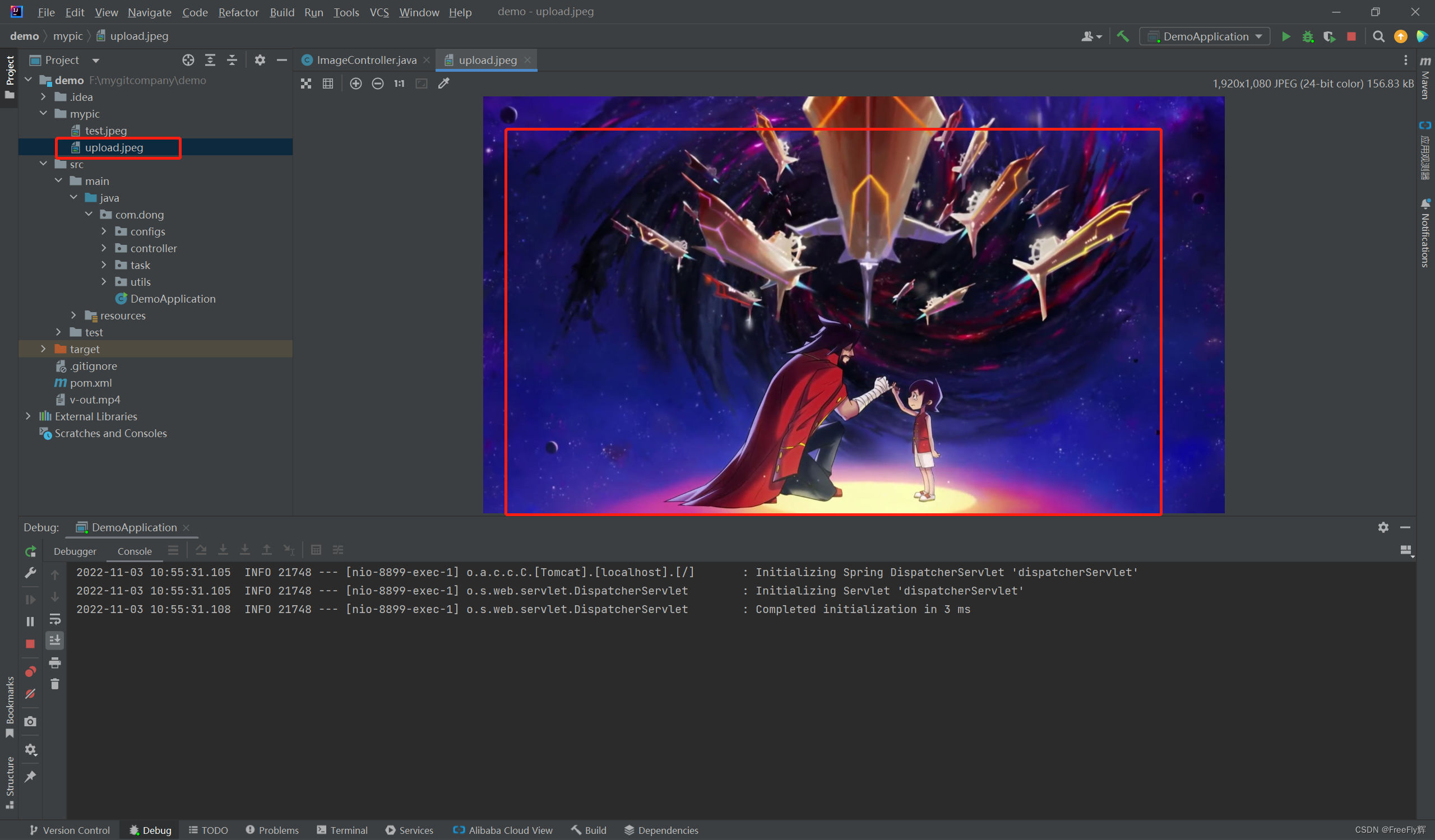Zoom in on the image with the plus icon
The height and width of the screenshot is (840, 1435).
356,83
